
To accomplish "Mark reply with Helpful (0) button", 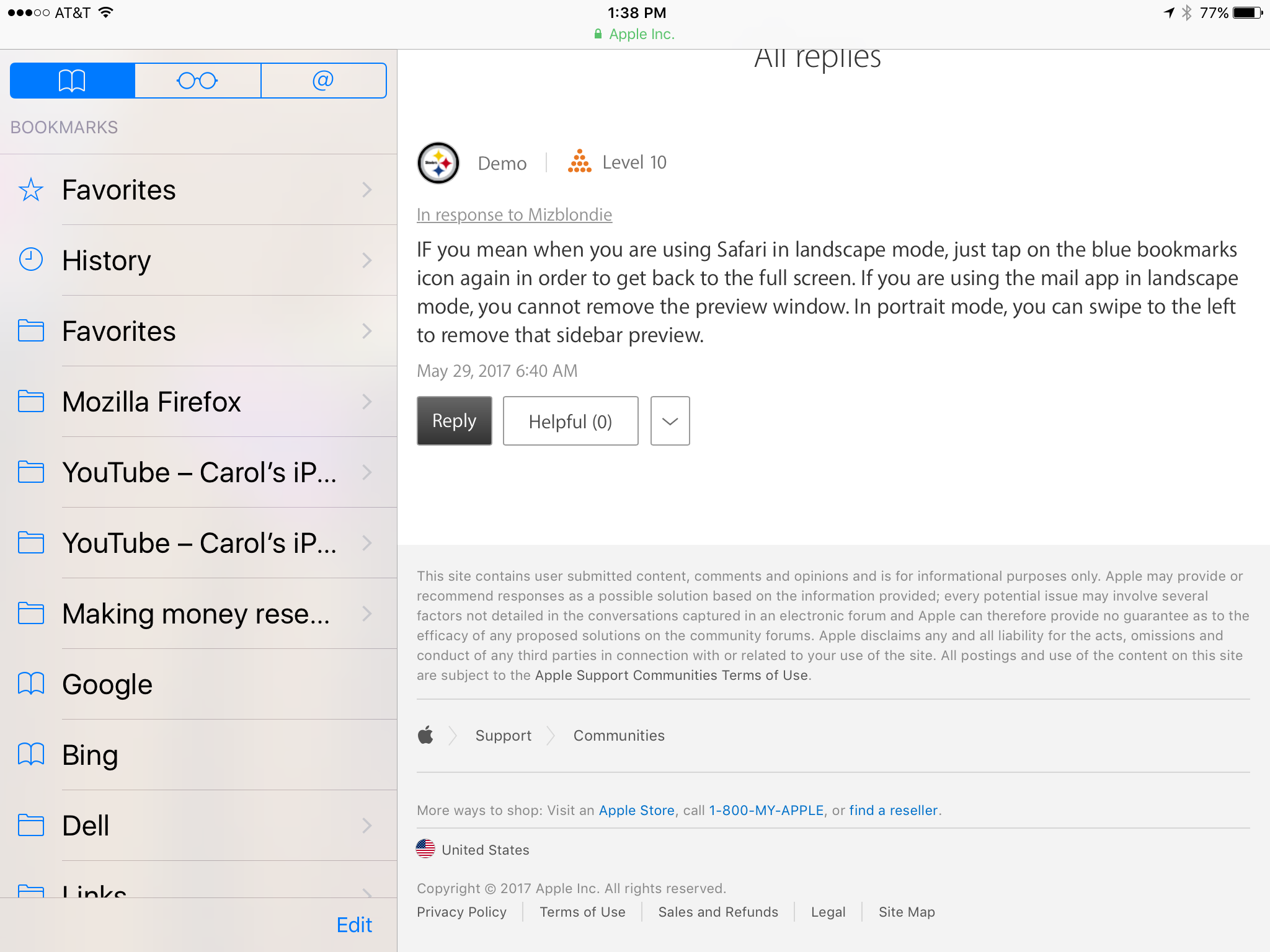I will pos(570,421).
